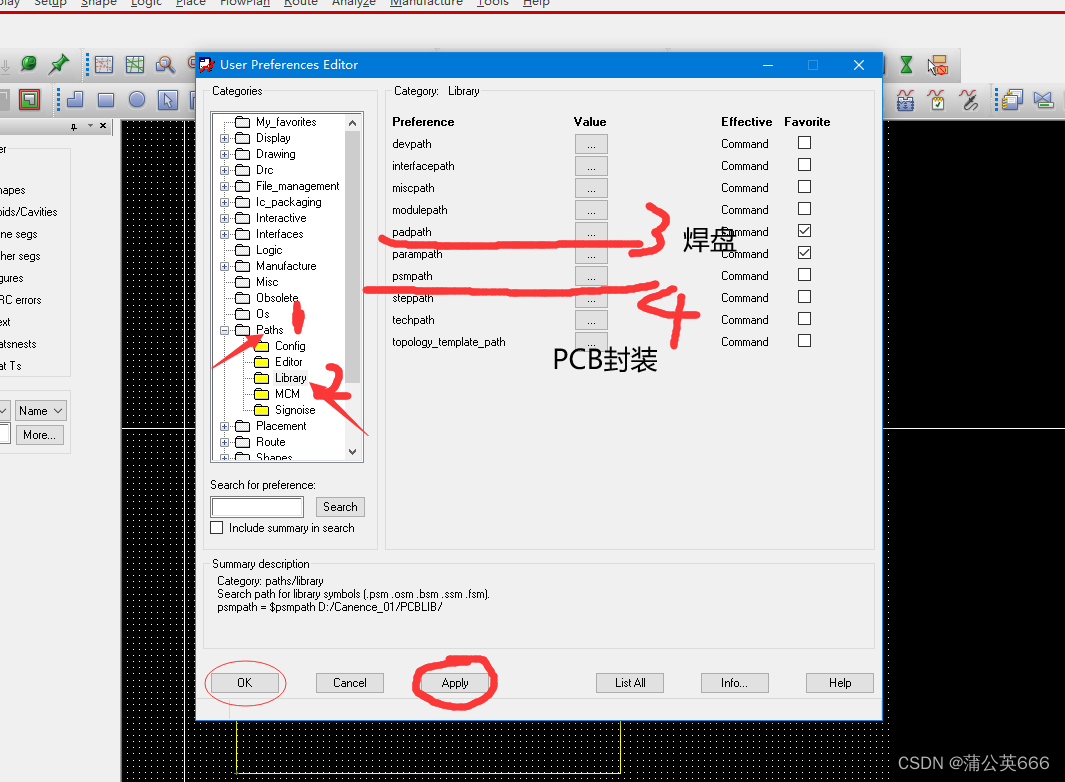
Task: Click the green pushpin toolbar icon
Action: [59, 65]
